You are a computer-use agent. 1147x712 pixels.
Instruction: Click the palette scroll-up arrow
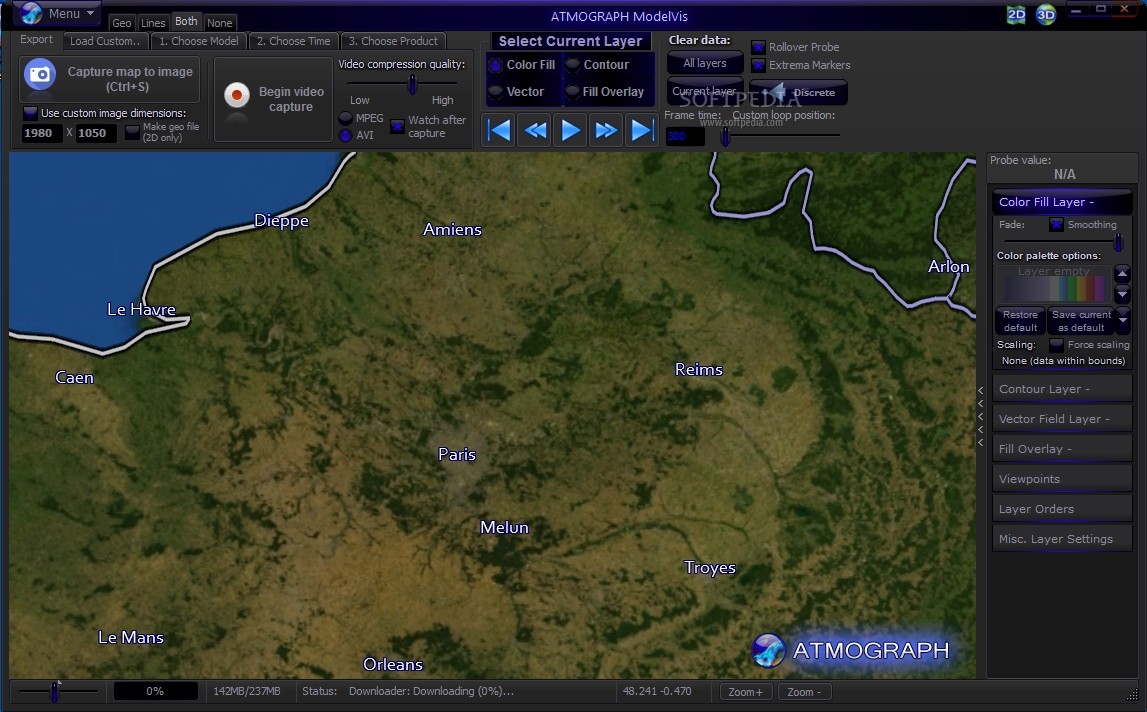(1122, 274)
